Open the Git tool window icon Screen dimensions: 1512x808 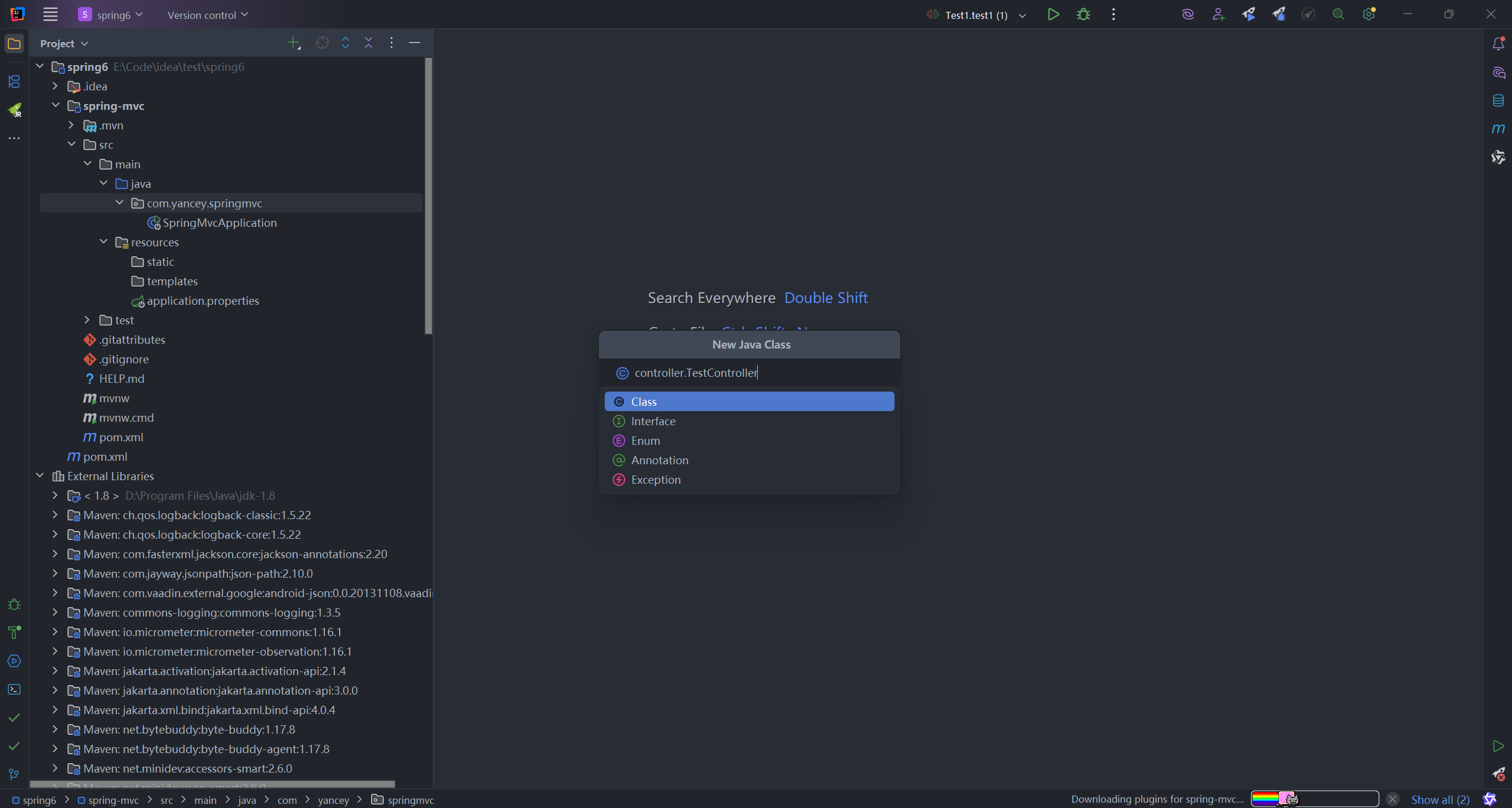tap(14, 774)
